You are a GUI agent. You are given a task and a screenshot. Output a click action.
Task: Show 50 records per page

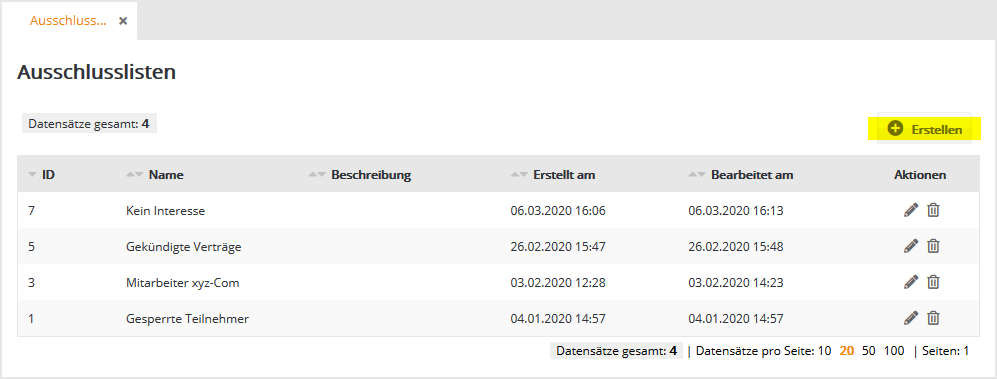[869, 350]
